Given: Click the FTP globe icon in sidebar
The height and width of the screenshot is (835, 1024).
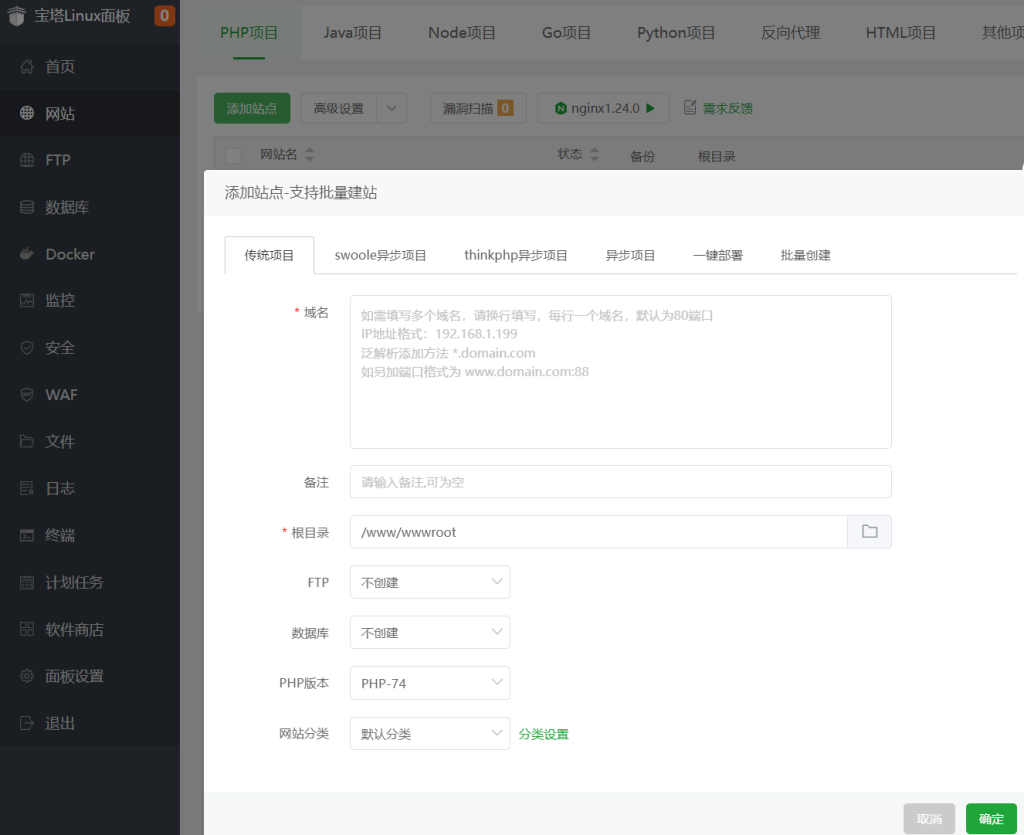Looking at the screenshot, I should (x=27, y=160).
